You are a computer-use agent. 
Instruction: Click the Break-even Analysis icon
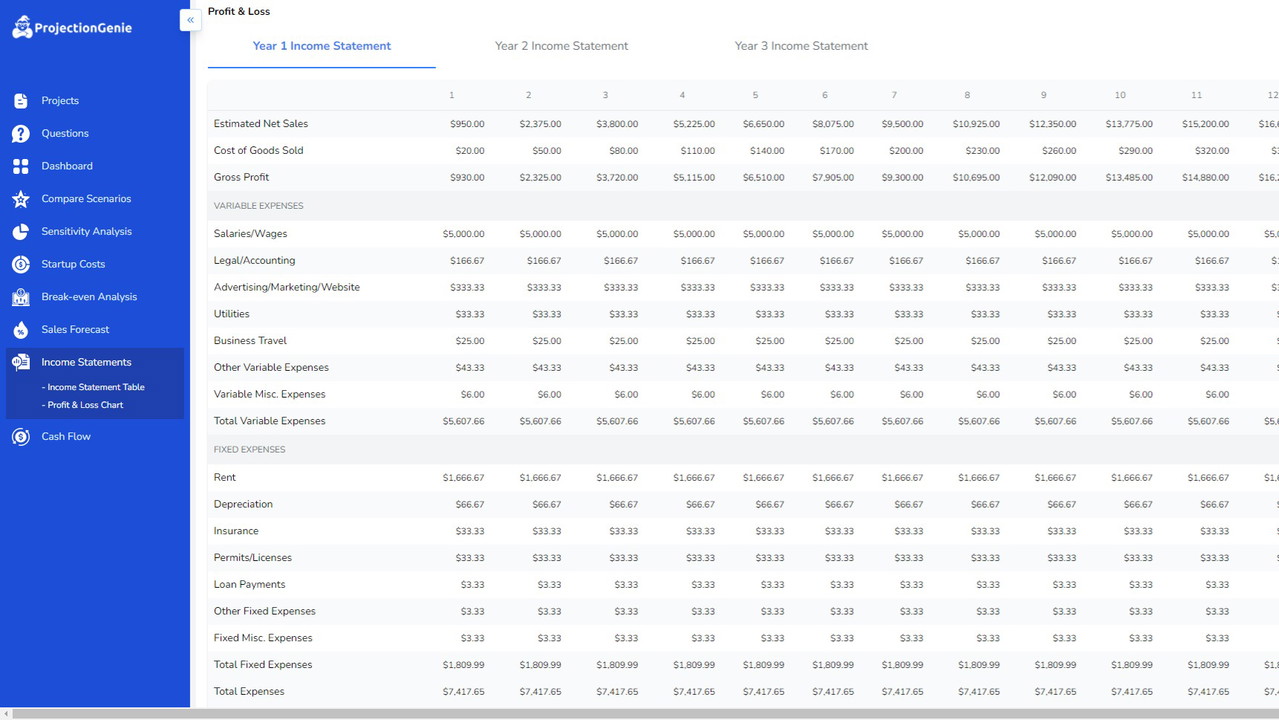(21, 297)
